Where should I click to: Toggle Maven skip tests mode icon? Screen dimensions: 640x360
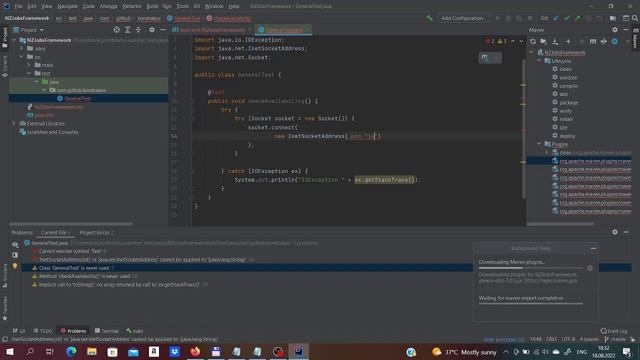(x=615, y=41)
